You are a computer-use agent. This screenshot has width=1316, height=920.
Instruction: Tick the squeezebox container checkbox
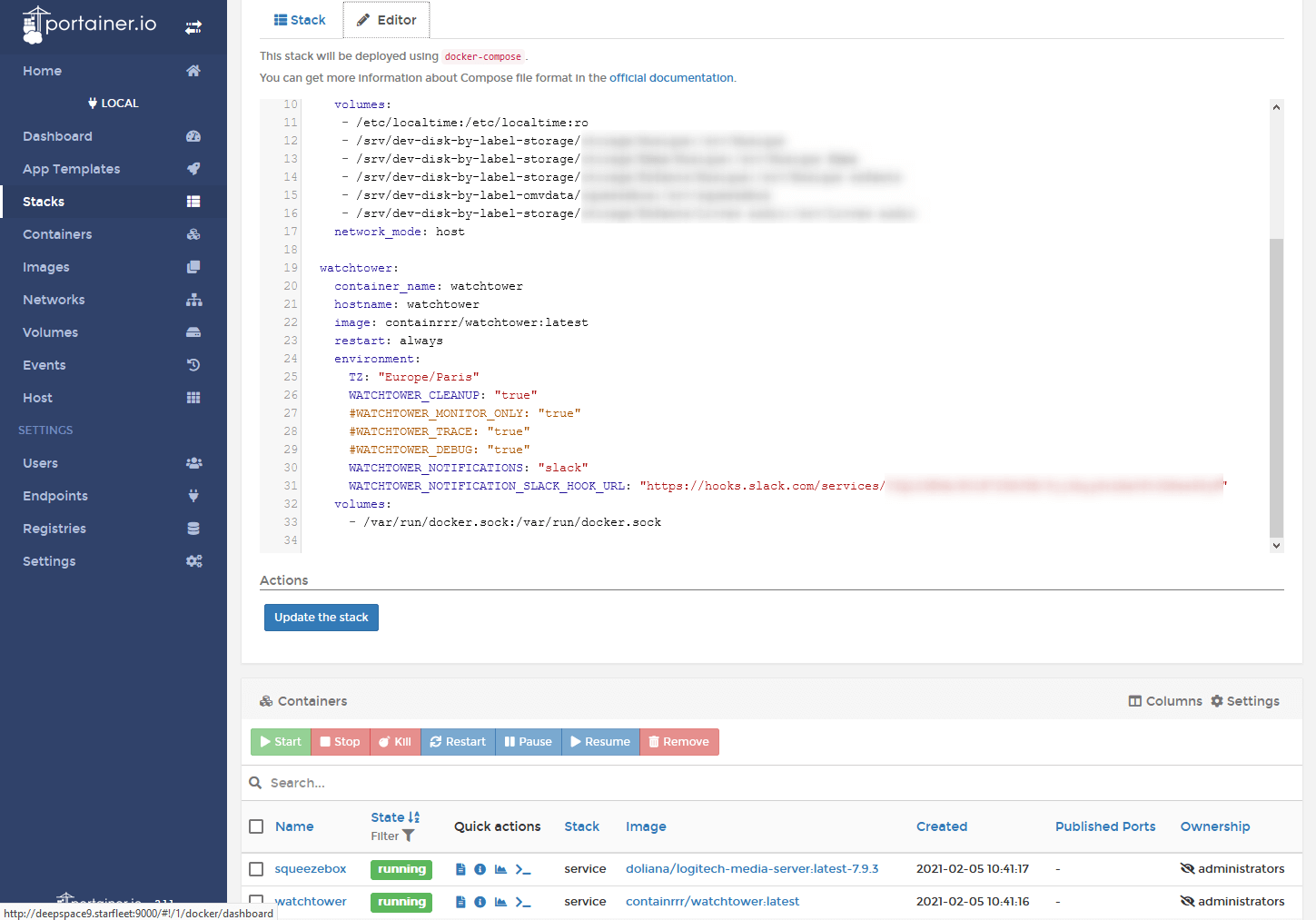(256, 869)
